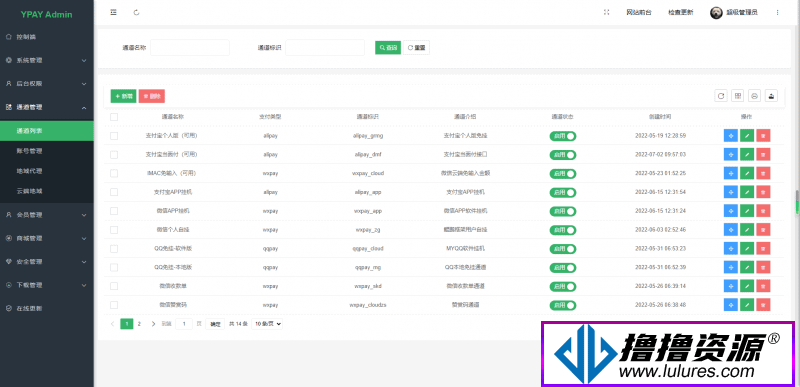Viewport: 800px width, 387px height.
Task: Edit the alipay_grmg channel row
Action: 747,136
